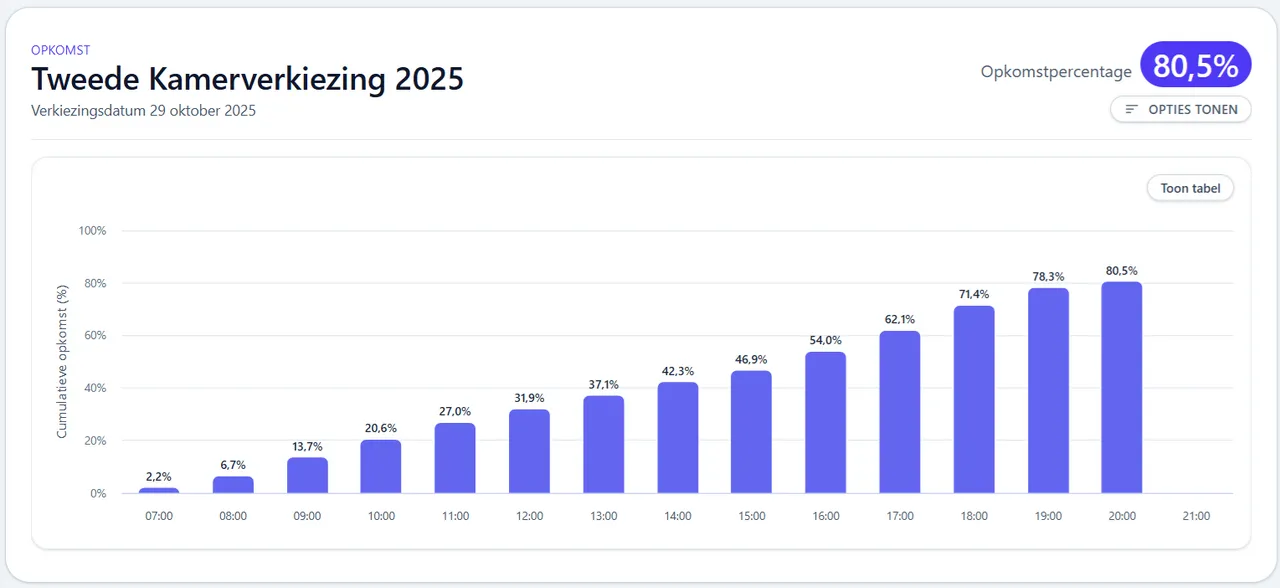This screenshot has height=588, width=1280.
Task: Click the 80,5% turnout percentage badge
Action: [x=1195, y=67]
